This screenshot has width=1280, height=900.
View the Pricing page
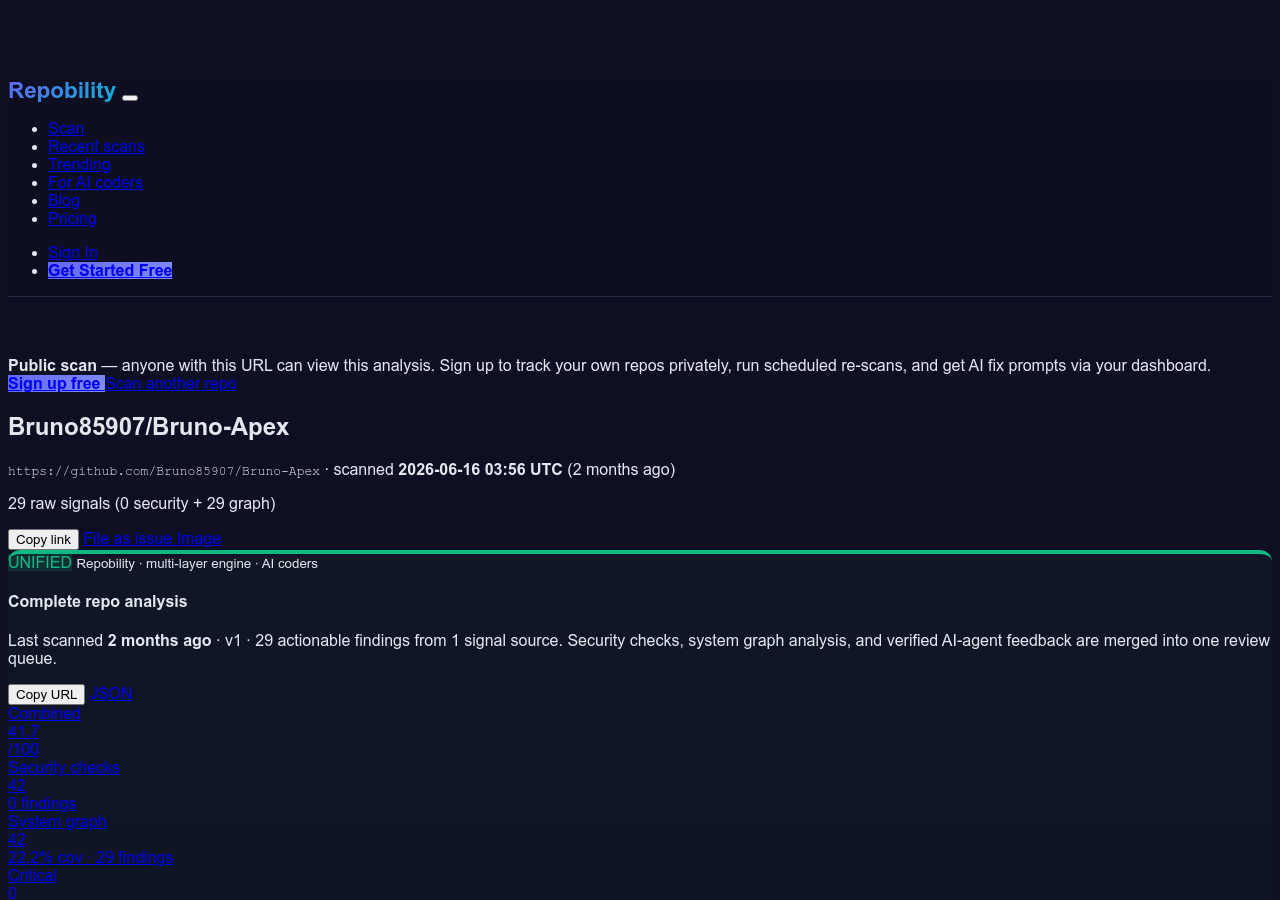[x=72, y=218]
